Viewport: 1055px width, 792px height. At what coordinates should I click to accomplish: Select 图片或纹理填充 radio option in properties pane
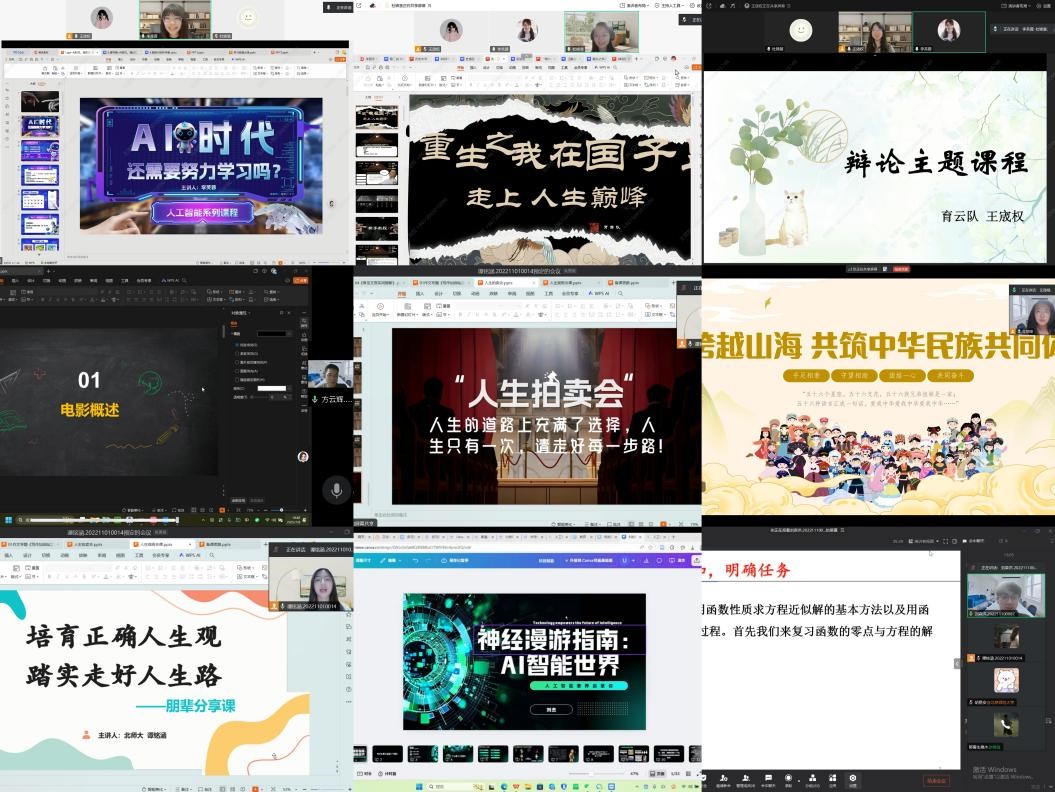(236, 362)
